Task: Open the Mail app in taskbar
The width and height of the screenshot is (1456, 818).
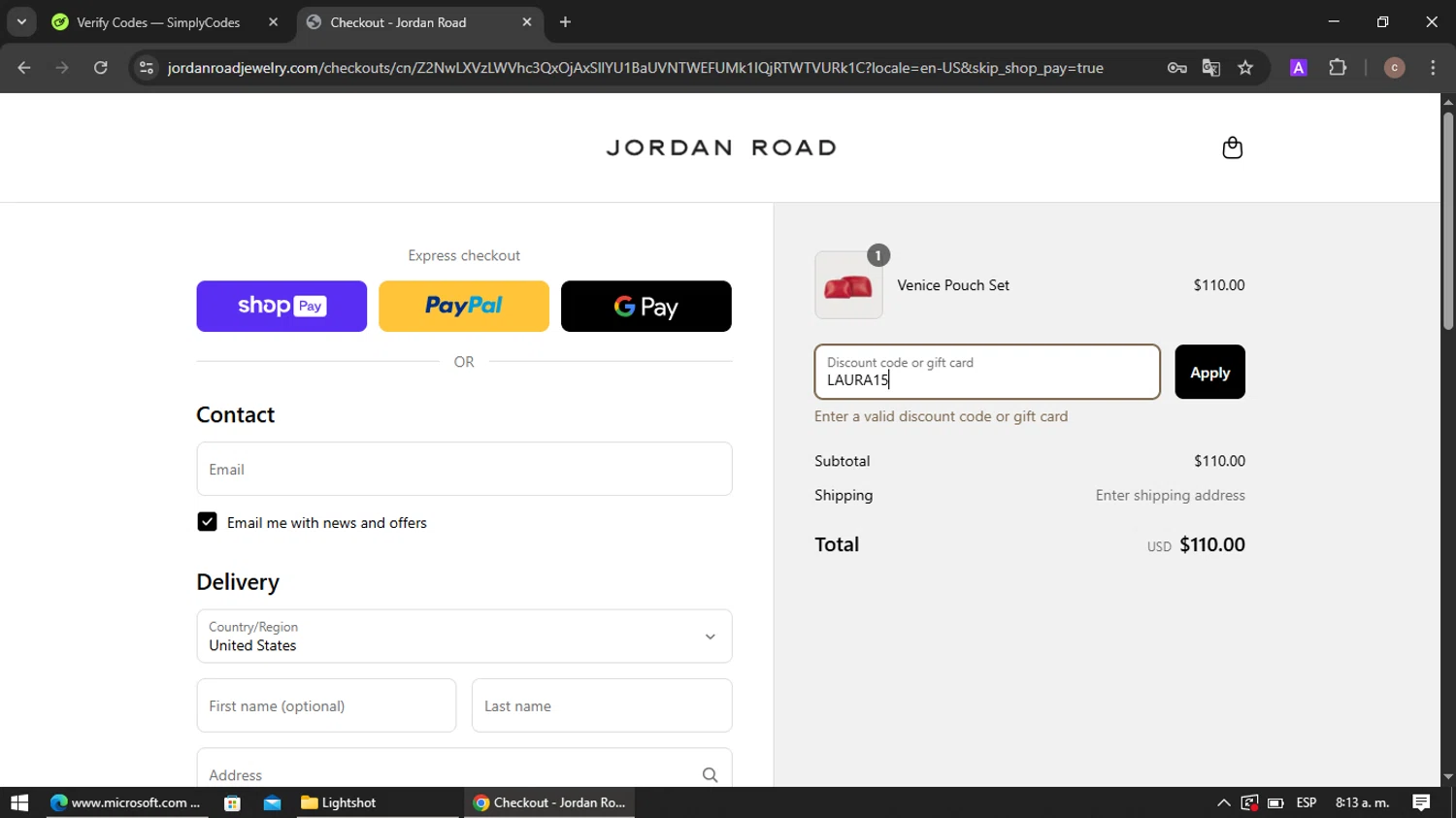Action: pos(272,802)
